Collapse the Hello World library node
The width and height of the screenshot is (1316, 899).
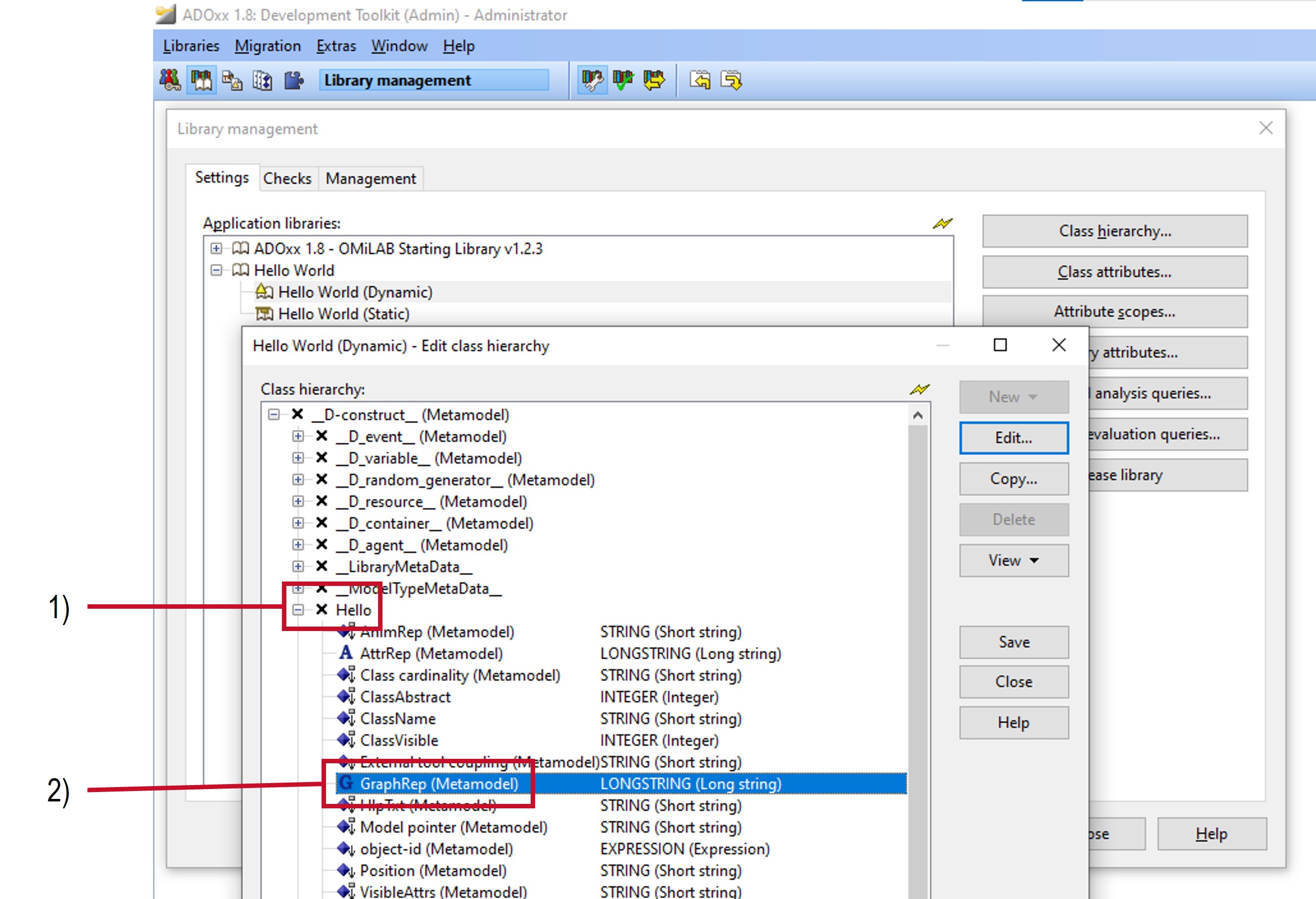(216, 270)
